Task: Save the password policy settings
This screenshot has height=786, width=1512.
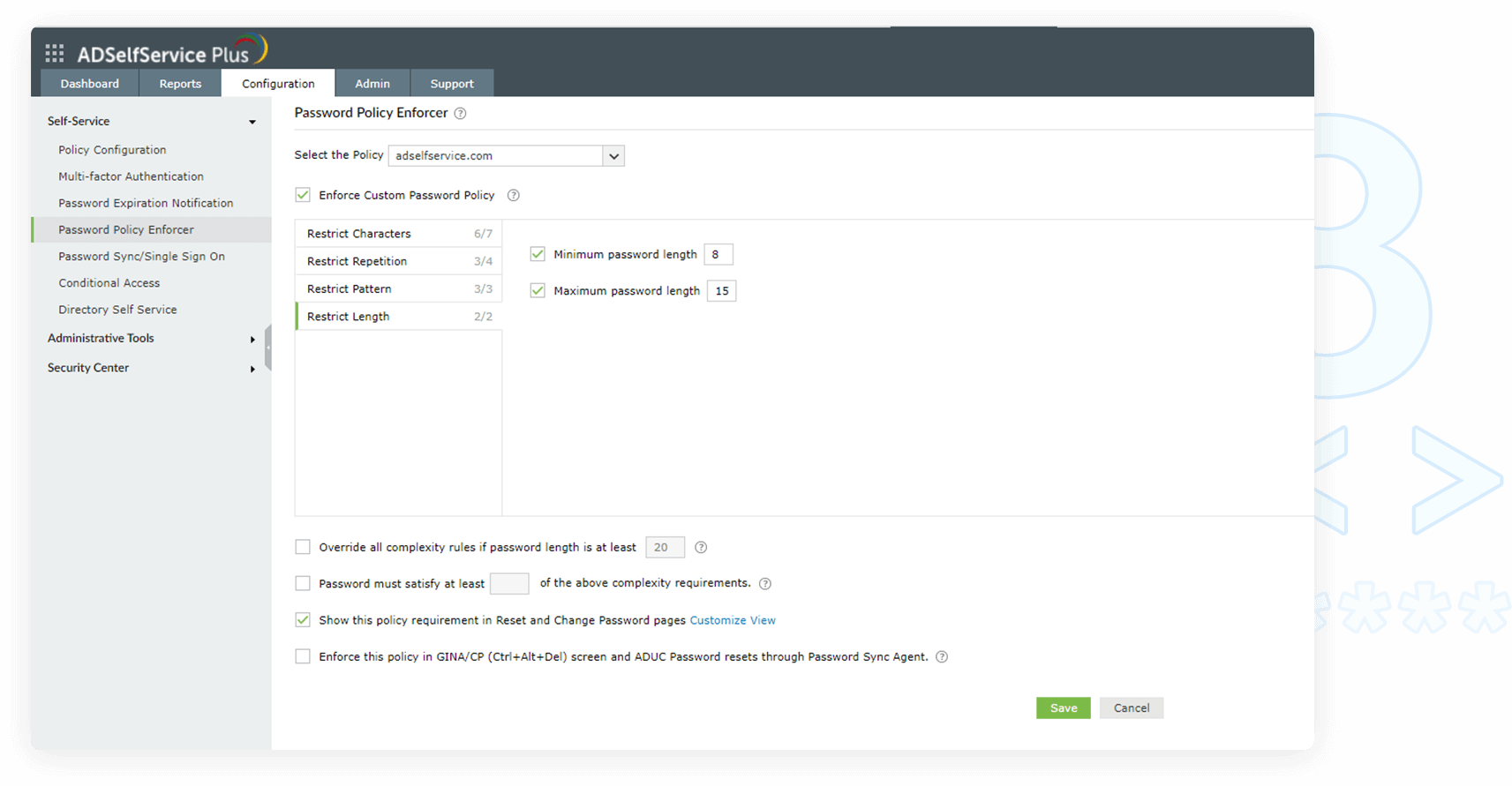Action: 1064,707
